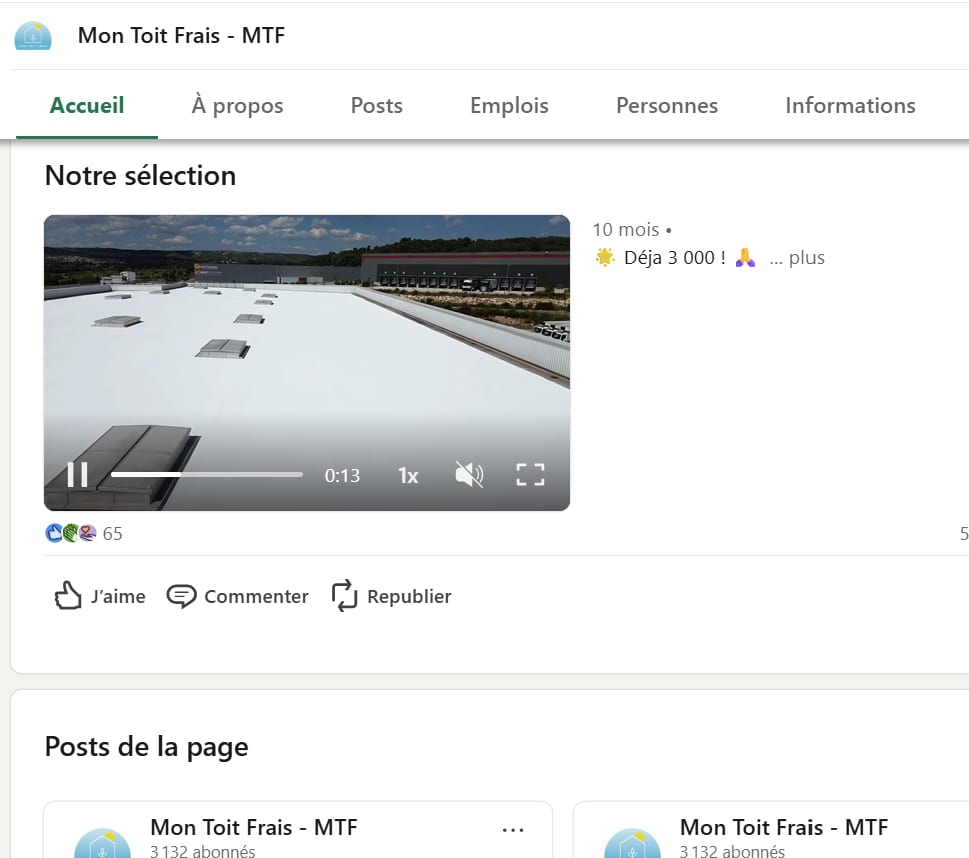
Task: Click second post's Mon Toit Frais - MTF name
Action: [x=784, y=827]
